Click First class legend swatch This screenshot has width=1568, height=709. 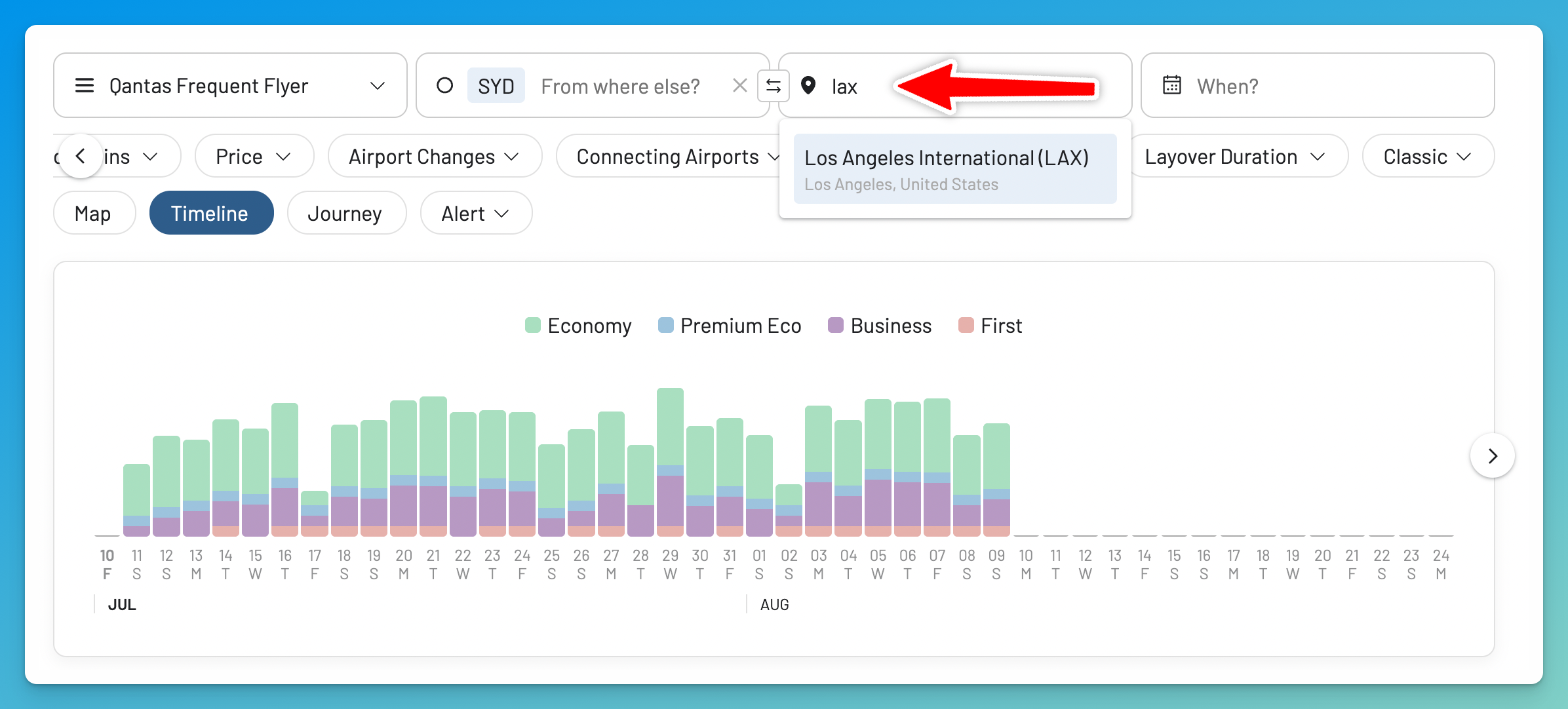coord(966,326)
